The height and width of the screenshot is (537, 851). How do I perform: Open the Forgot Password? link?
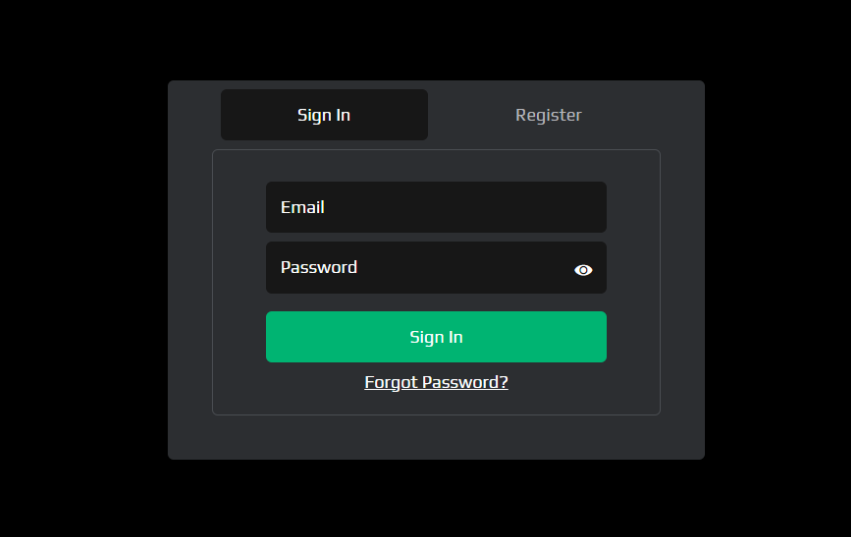pyautogui.click(x=436, y=382)
